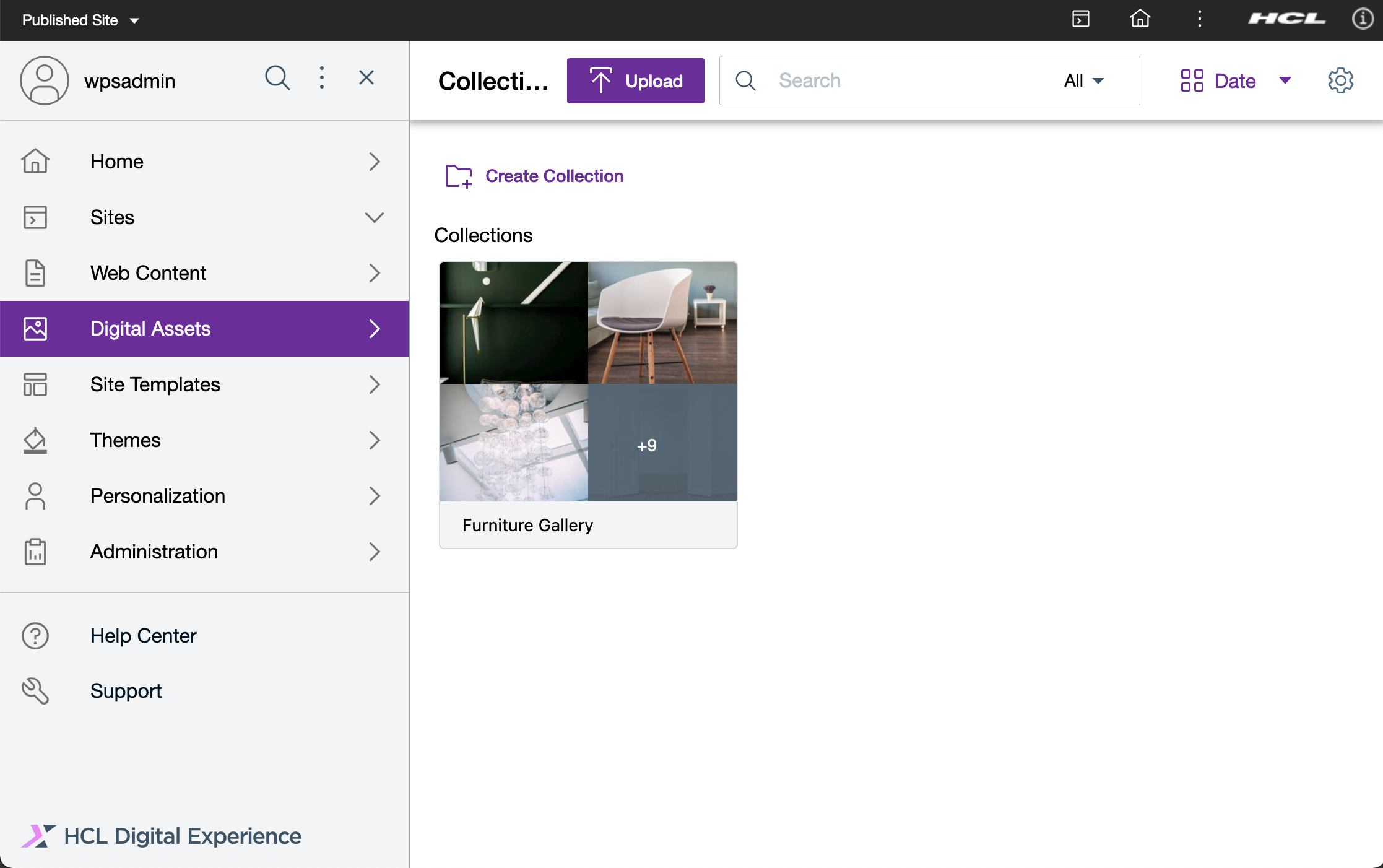Open Themes via the paint bucket icon
1383x868 pixels.
click(x=35, y=440)
